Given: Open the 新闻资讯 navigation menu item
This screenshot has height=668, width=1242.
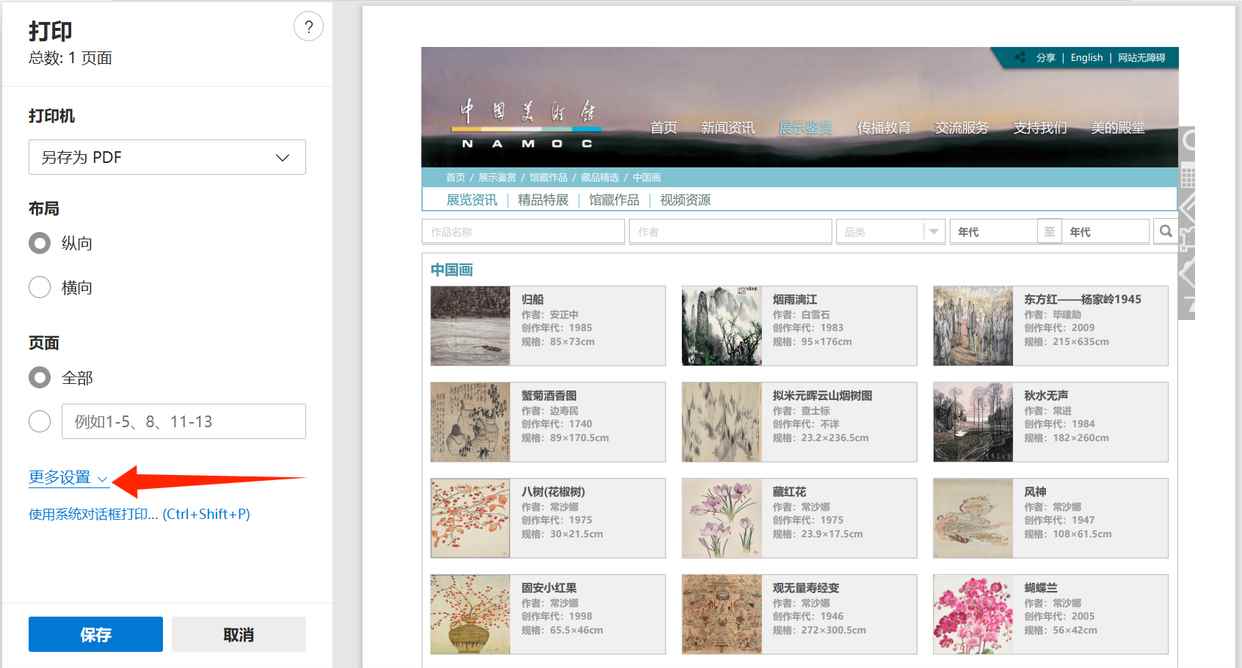Looking at the screenshot, I should 727,128.
